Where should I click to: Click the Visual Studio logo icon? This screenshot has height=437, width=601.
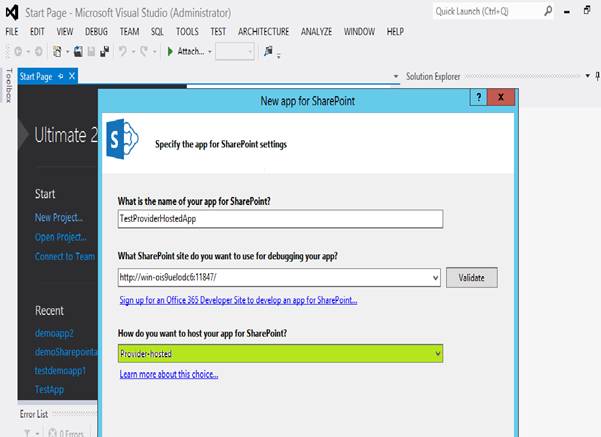point(12,13)
